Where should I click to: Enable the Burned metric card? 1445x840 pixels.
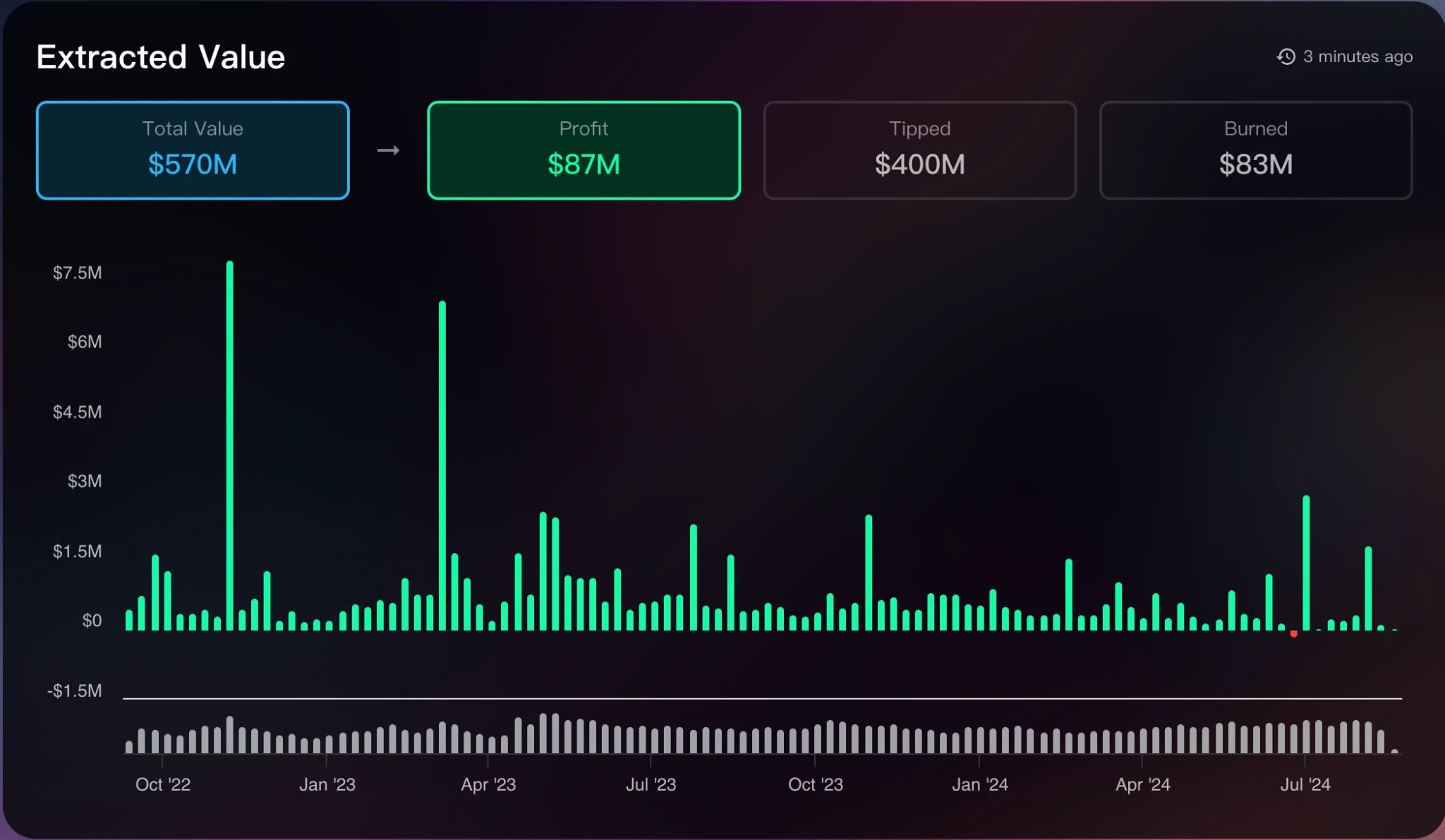pyautogui.click(x=1255, y=150)
